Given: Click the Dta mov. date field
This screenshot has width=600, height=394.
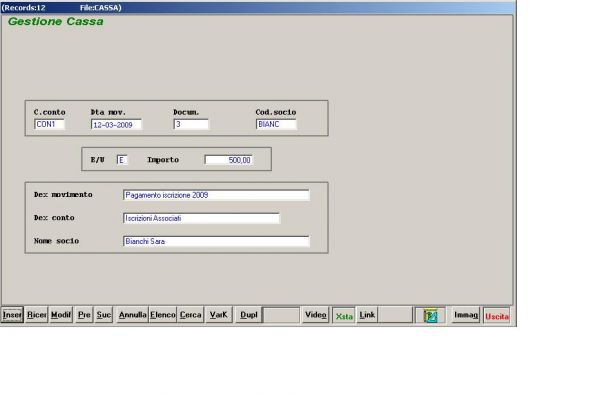Looking at the screenshot, I should tap(116, 125).
